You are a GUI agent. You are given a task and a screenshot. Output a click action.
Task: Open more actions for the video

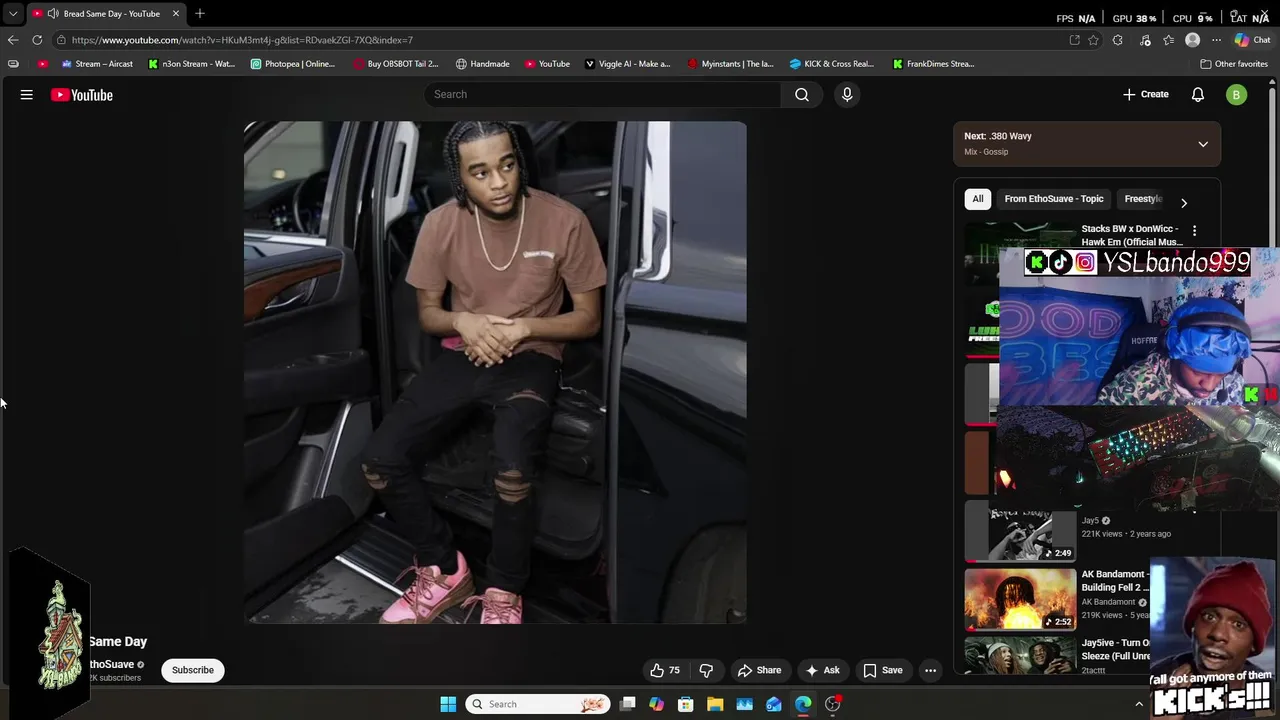click(930, 670)
